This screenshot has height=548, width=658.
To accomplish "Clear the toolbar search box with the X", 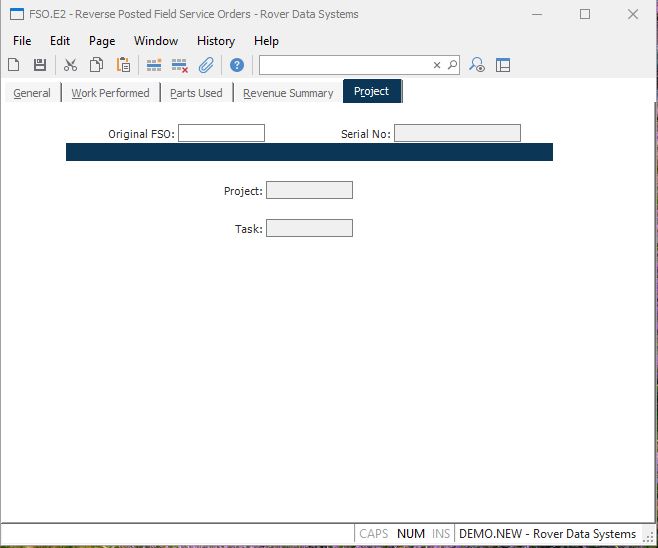I will [x=436, y=65].
